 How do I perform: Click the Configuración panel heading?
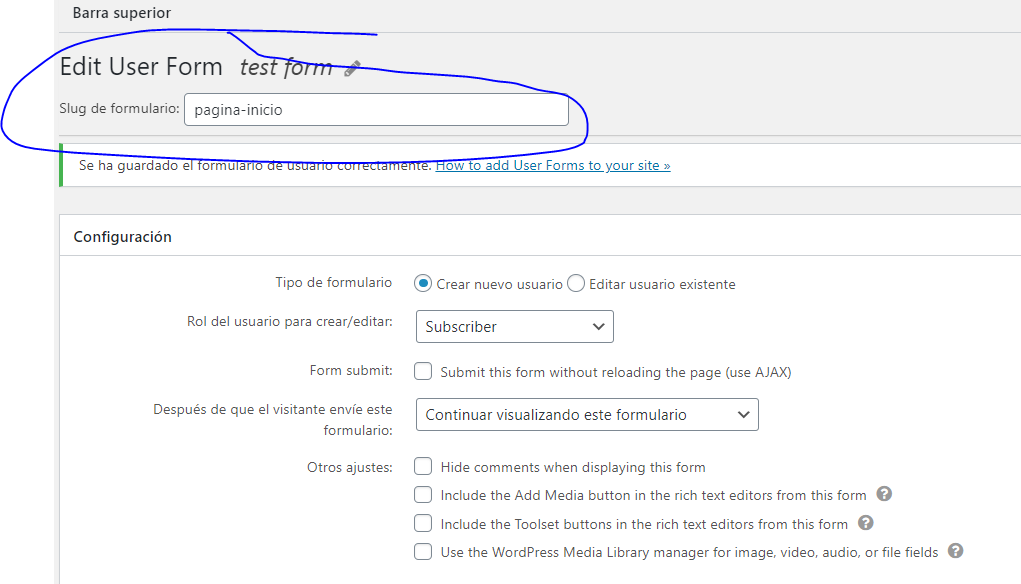(122, 237)
